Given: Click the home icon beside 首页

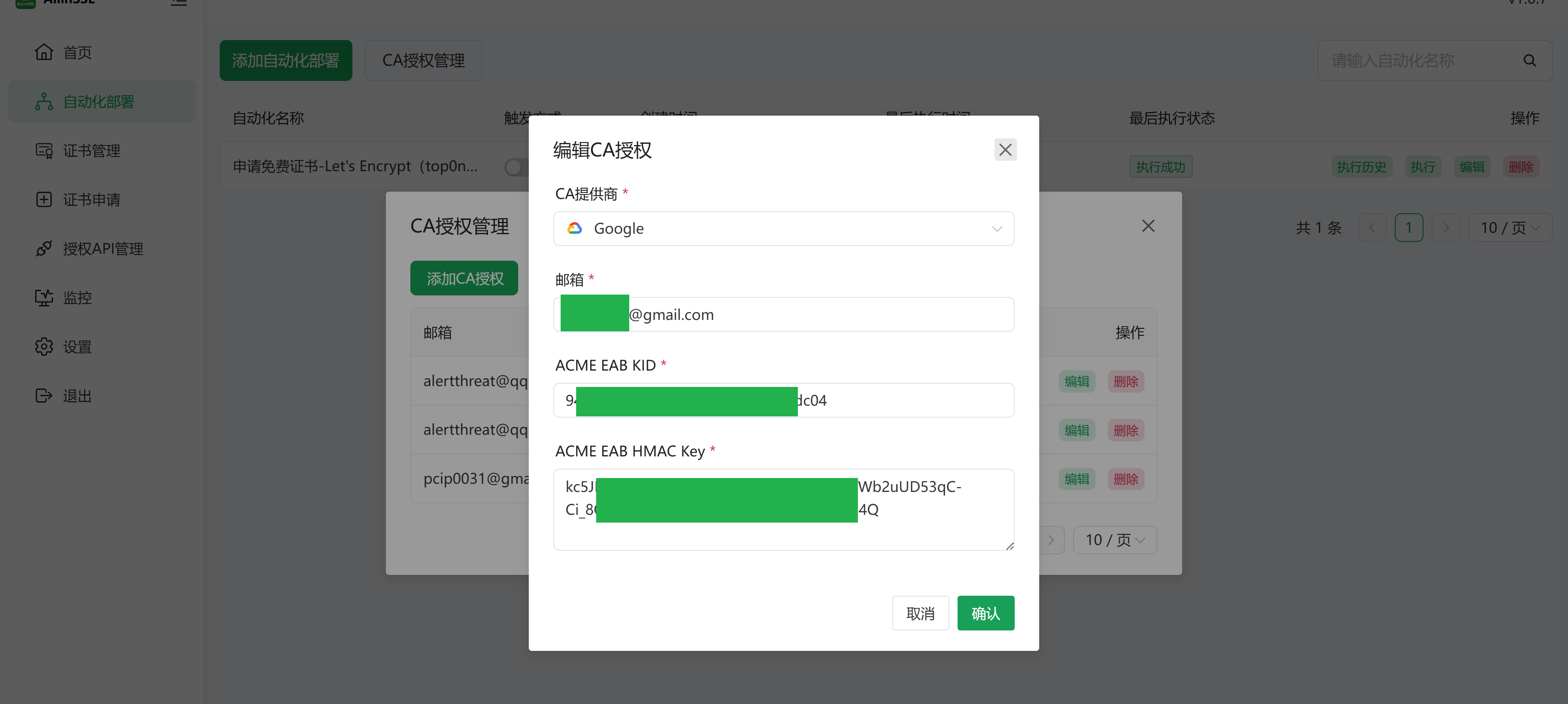Looking at the screenshot, I should pos(44,52).
